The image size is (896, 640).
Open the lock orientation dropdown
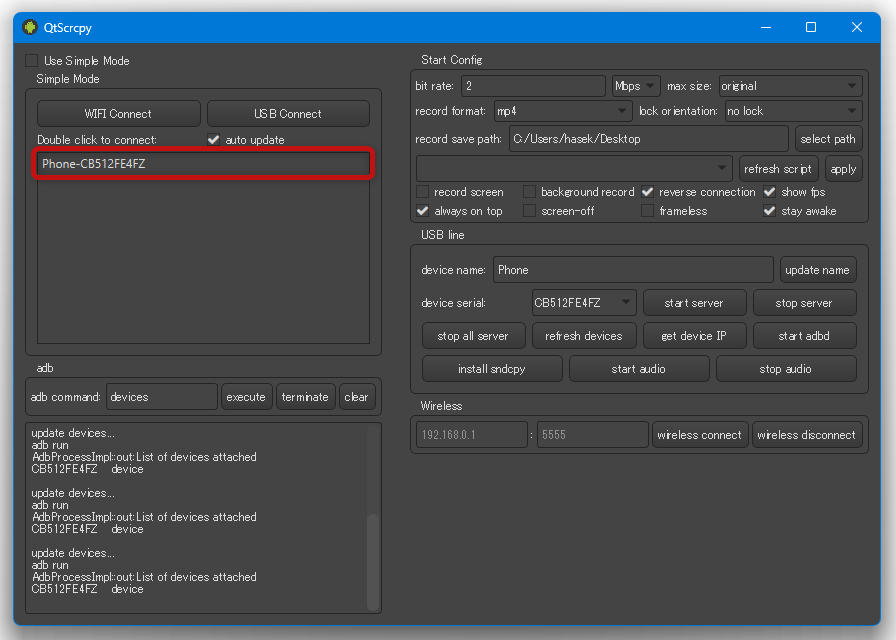(x=793, y=111)
